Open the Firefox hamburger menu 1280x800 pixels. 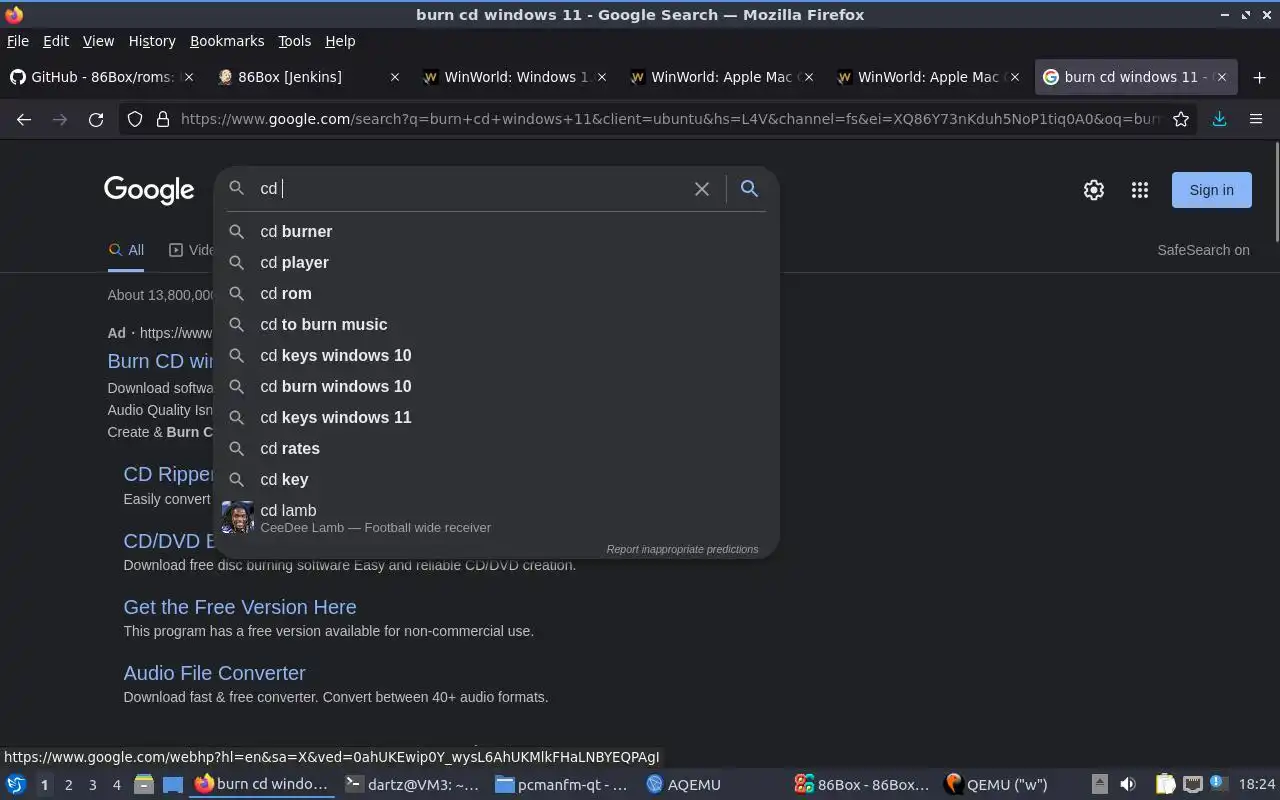click(1256, 119)
